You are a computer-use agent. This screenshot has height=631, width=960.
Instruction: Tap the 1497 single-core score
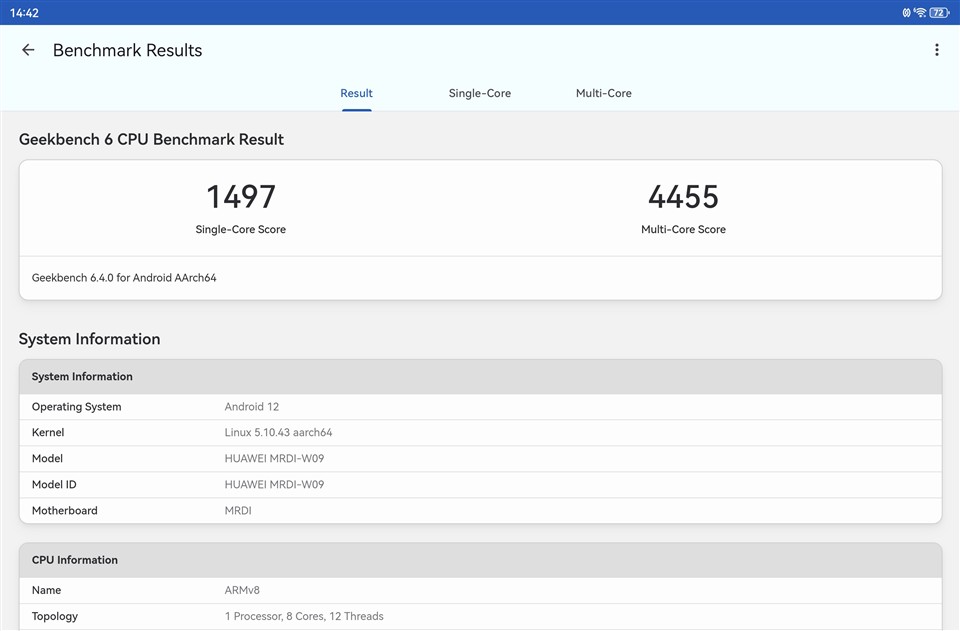pyautogui.click(x=240, y=197)
